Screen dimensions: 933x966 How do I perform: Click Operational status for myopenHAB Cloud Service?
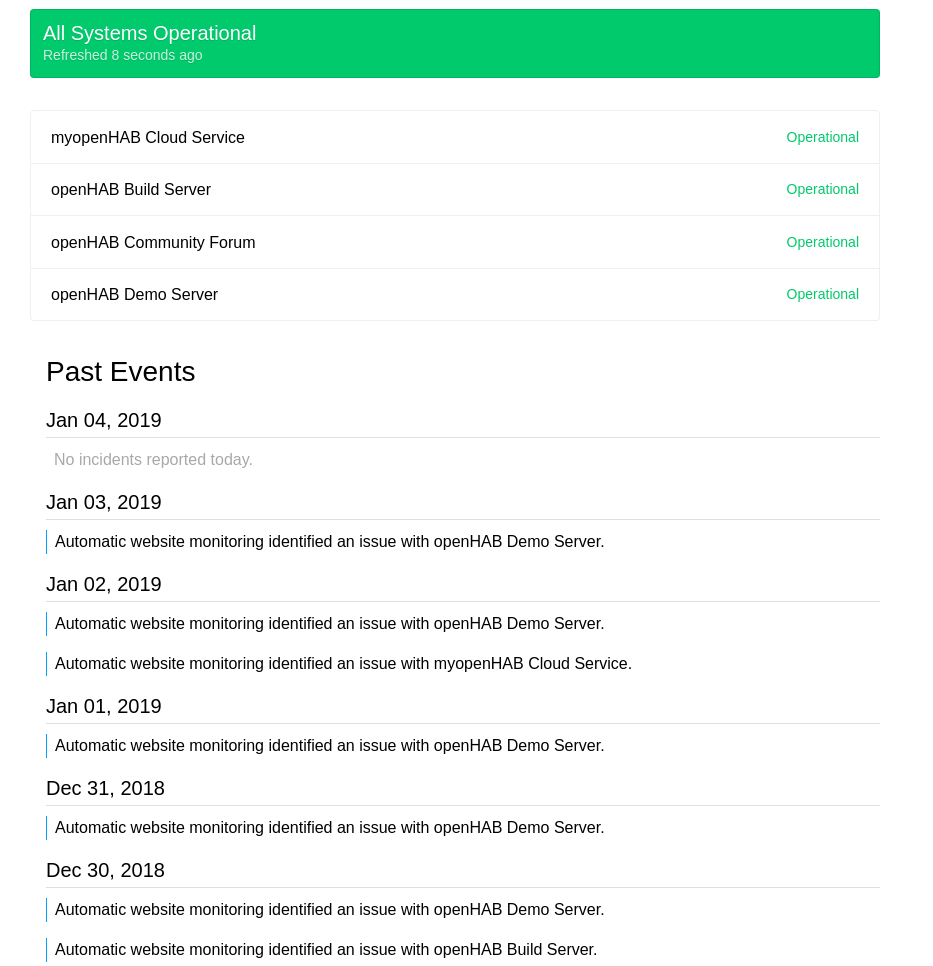click(822, 137)
